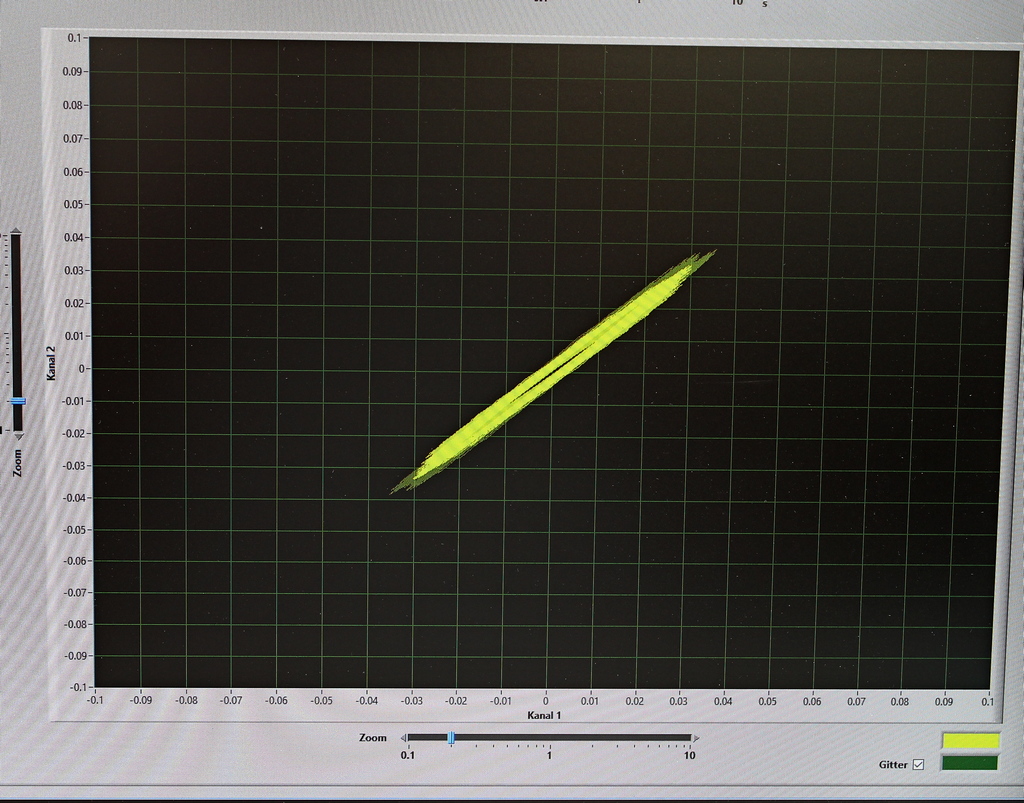The width and height of the screenshot is (1024, 803).
Task: Select the -0.1 minimum value on Kanal 1 axis
Action: (x=95, y=701)
